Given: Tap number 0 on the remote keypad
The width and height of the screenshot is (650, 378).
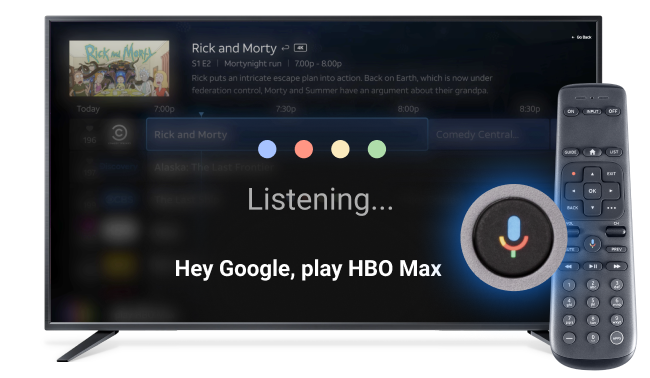Looking at the screenshot, I should pyautogui.click(x=593, y=338).
